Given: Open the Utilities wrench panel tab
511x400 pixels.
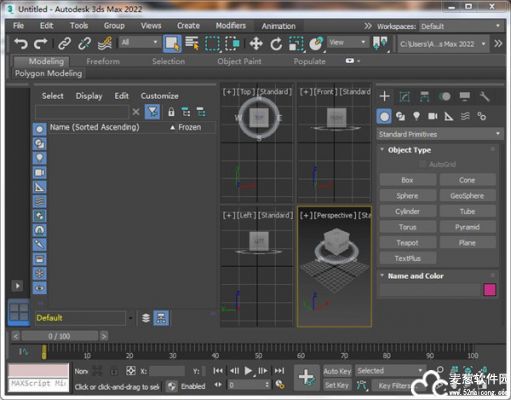Looking at the screenshot, I should (484, 97).
